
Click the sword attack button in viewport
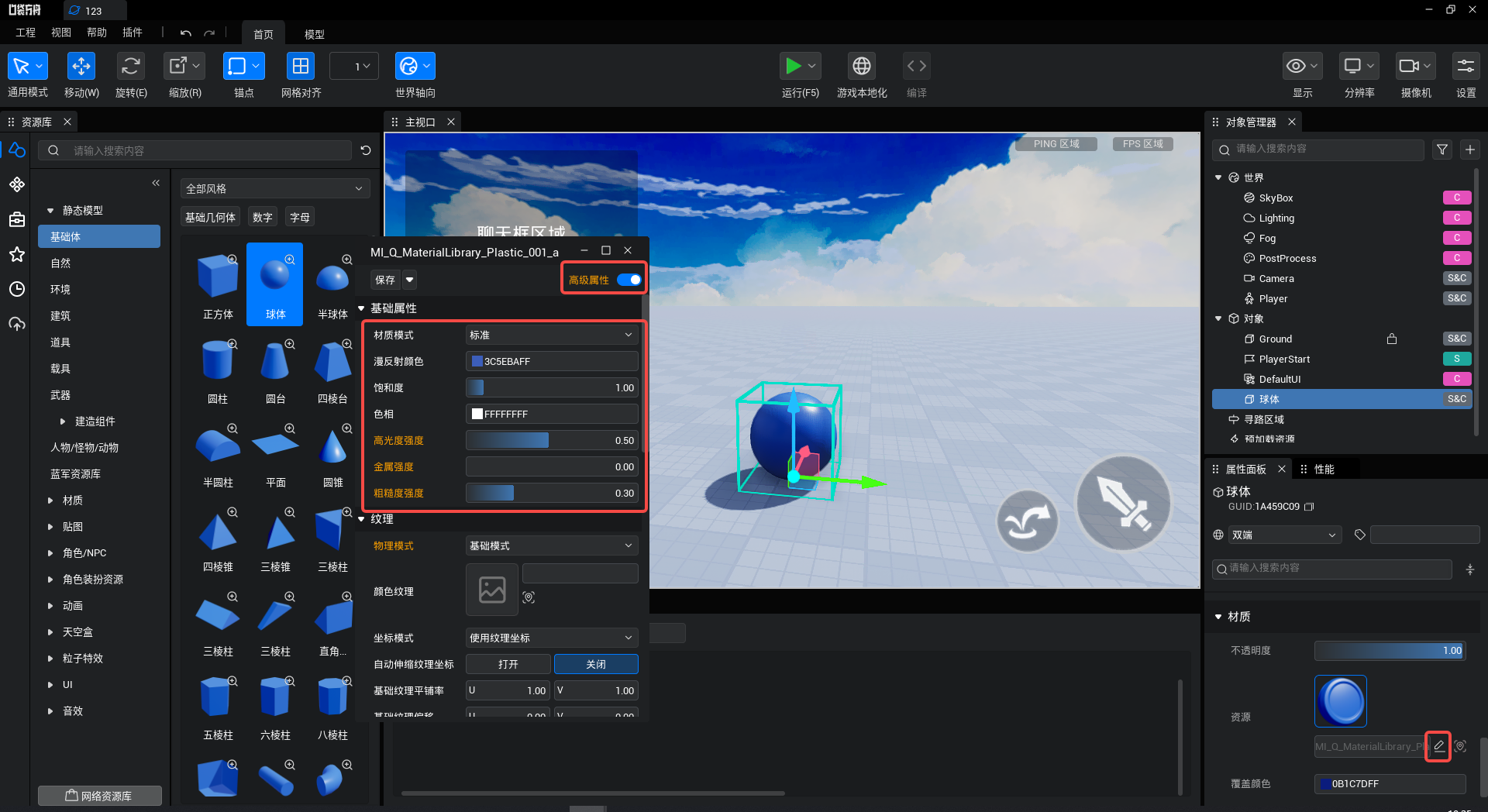[1124, 504]
